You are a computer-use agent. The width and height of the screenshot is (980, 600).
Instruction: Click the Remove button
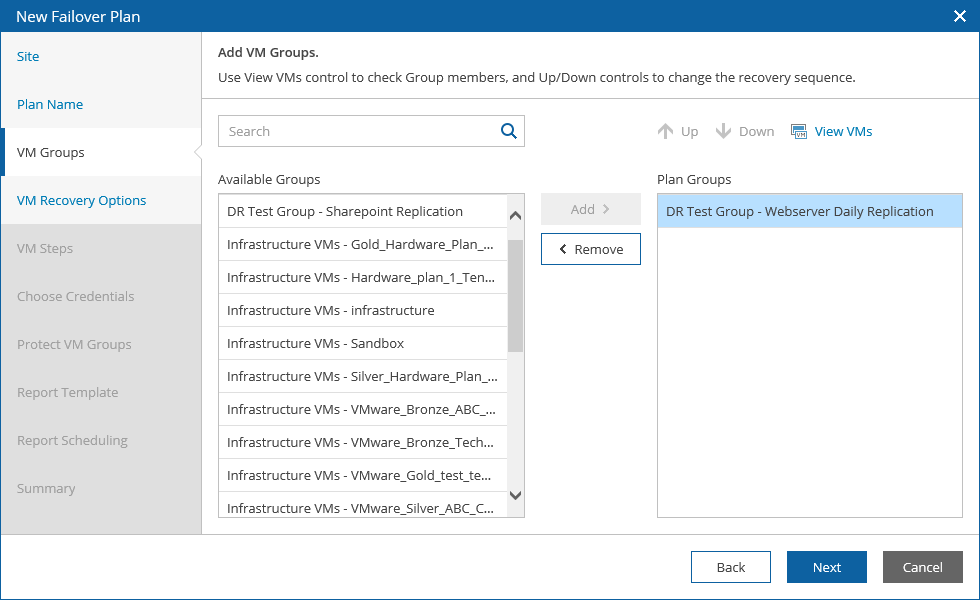tap(590, 248)
